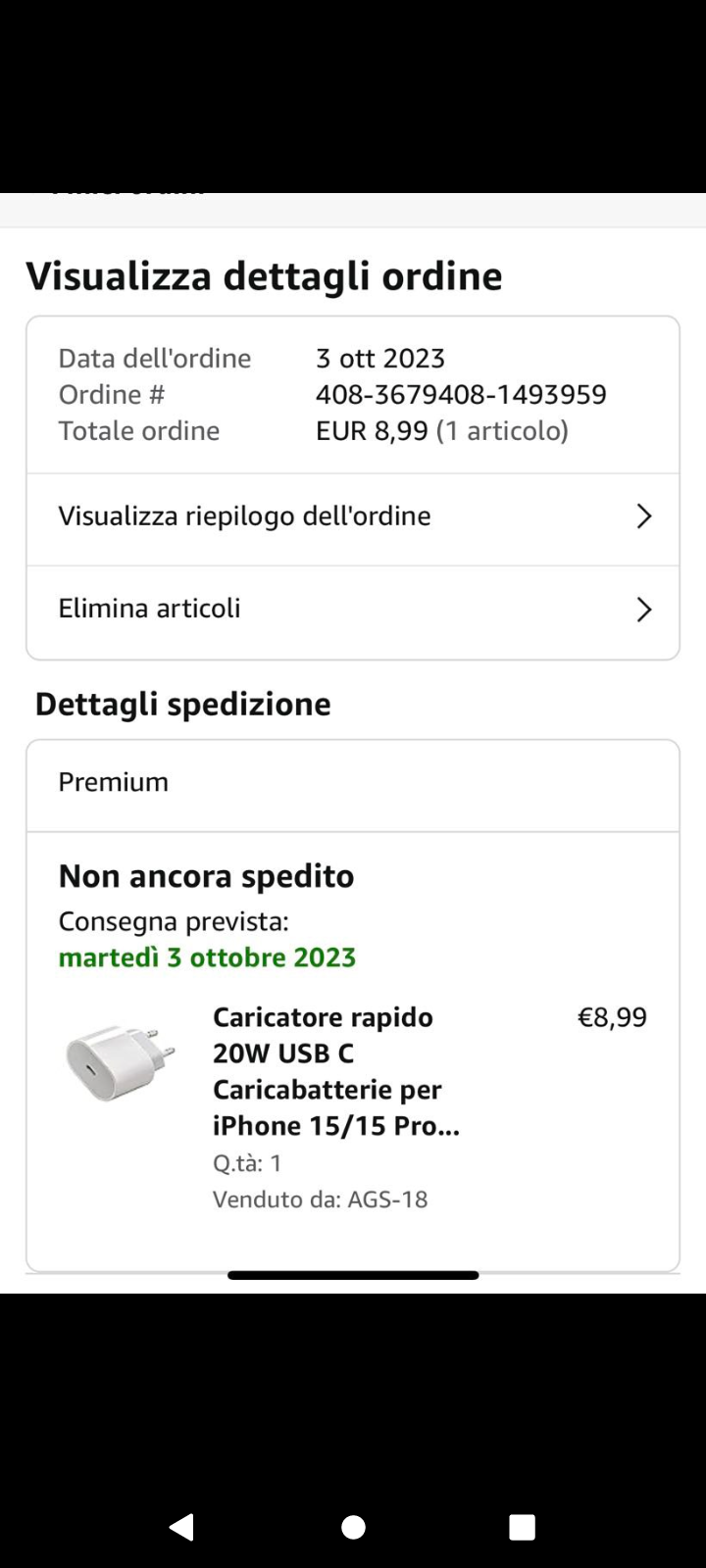
Task: Tap the Non ancora spedito status heading
Action: click(206, 876)
